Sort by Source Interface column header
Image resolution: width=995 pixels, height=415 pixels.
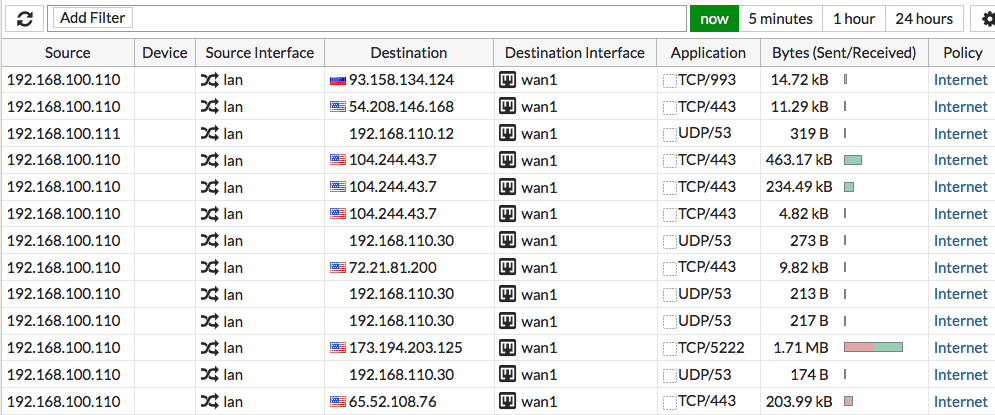[x=260, y=53]
